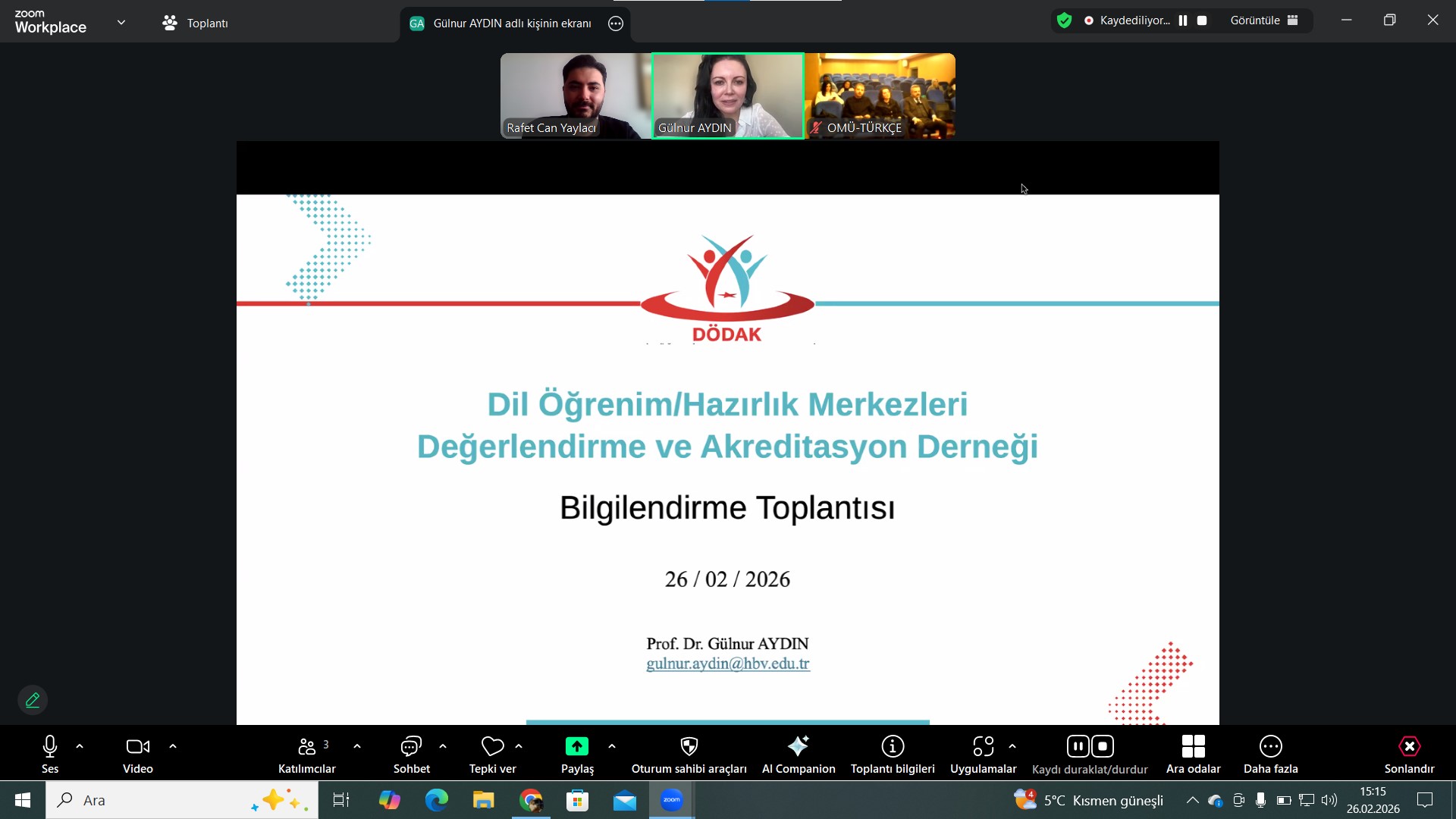Screen dimensions: 1456x819
Task: Pause the recording in toolbar
Action: pyautogui.click(x=1078, y=746)
